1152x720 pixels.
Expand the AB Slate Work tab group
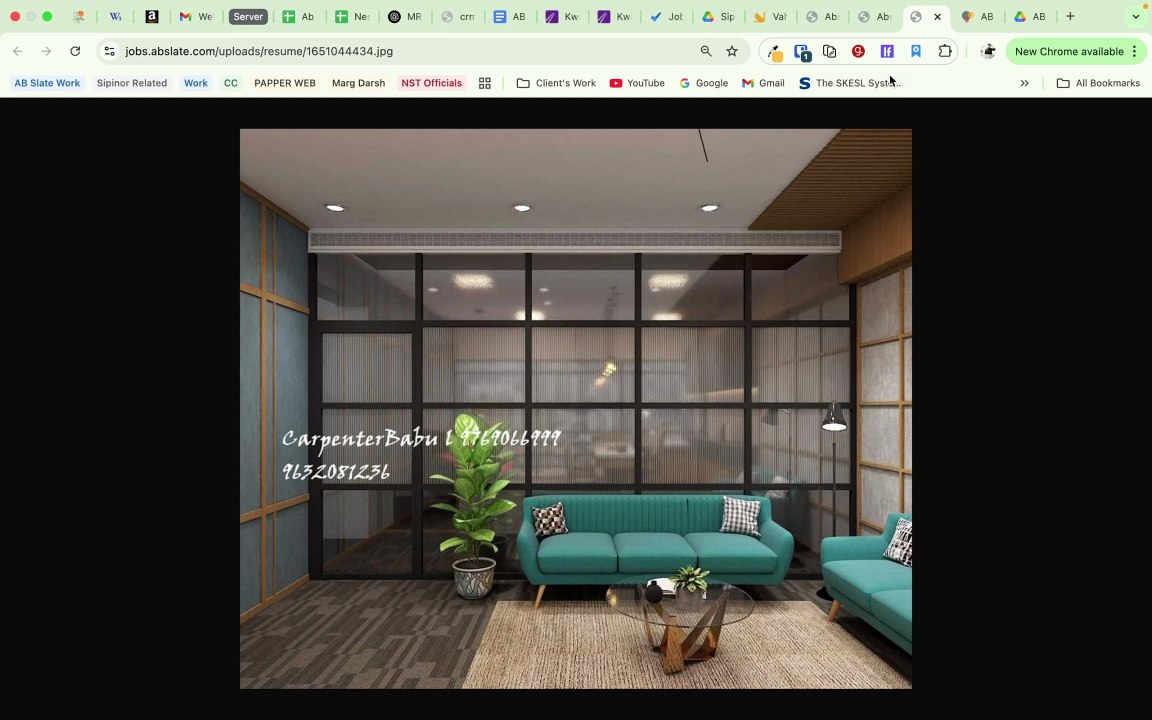click(x=47, y=83)
